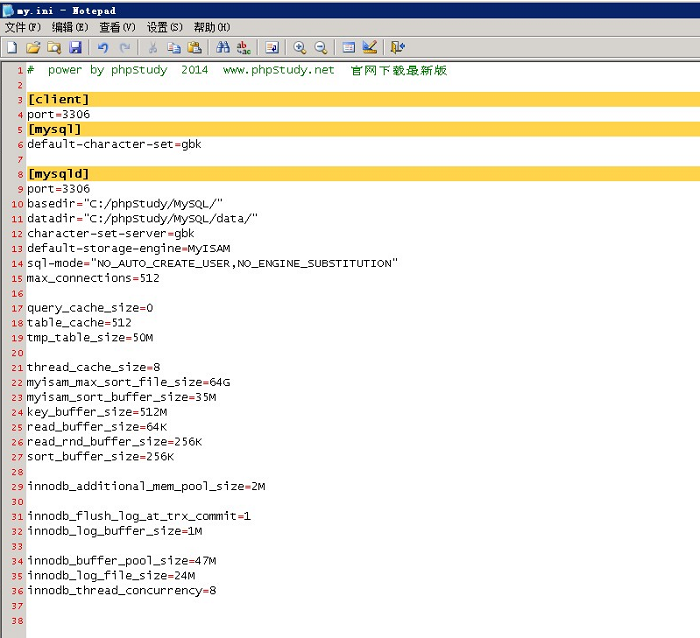Viewport: 700px width, 638px height.
Task: Click the basedir path line
Action: click(125, 204)
